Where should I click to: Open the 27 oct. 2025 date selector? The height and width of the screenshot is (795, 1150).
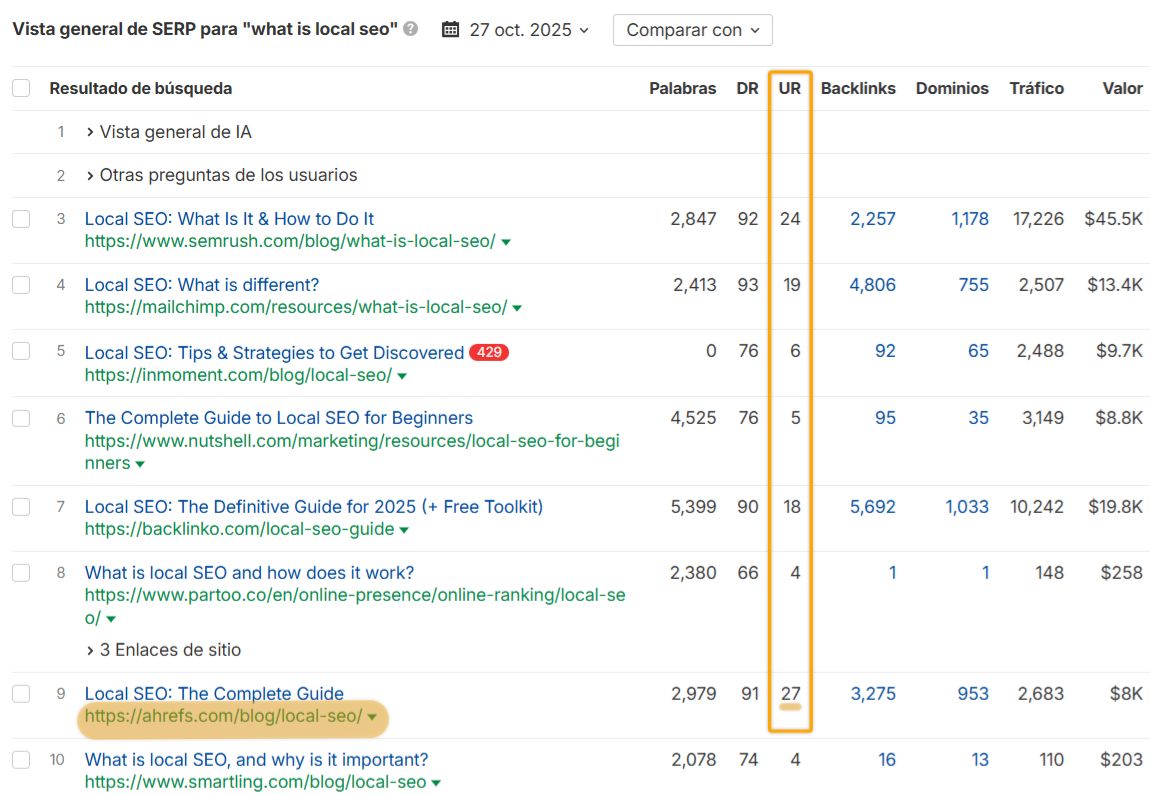point(513,29)
